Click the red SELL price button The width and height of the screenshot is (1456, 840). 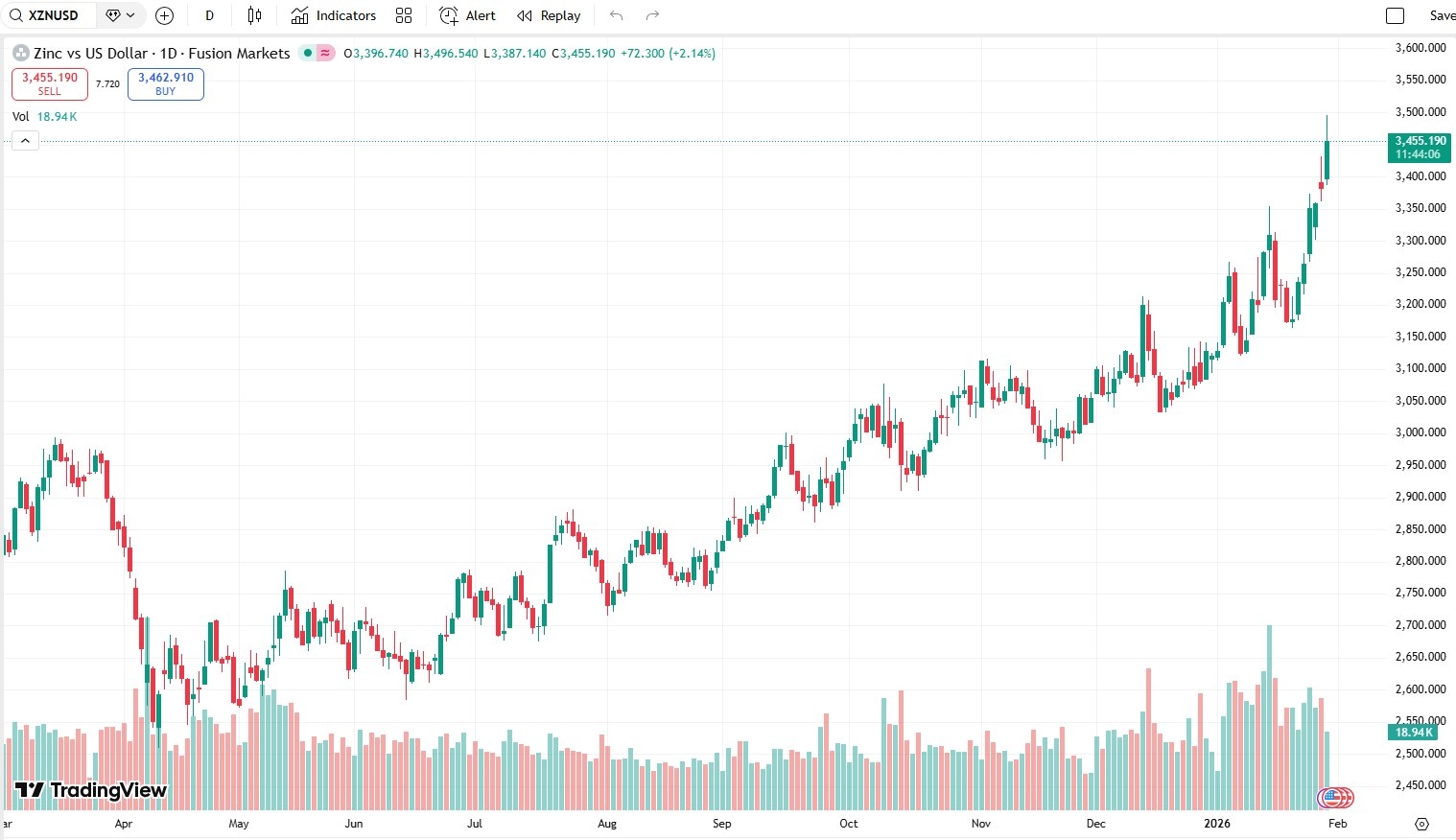50,84
